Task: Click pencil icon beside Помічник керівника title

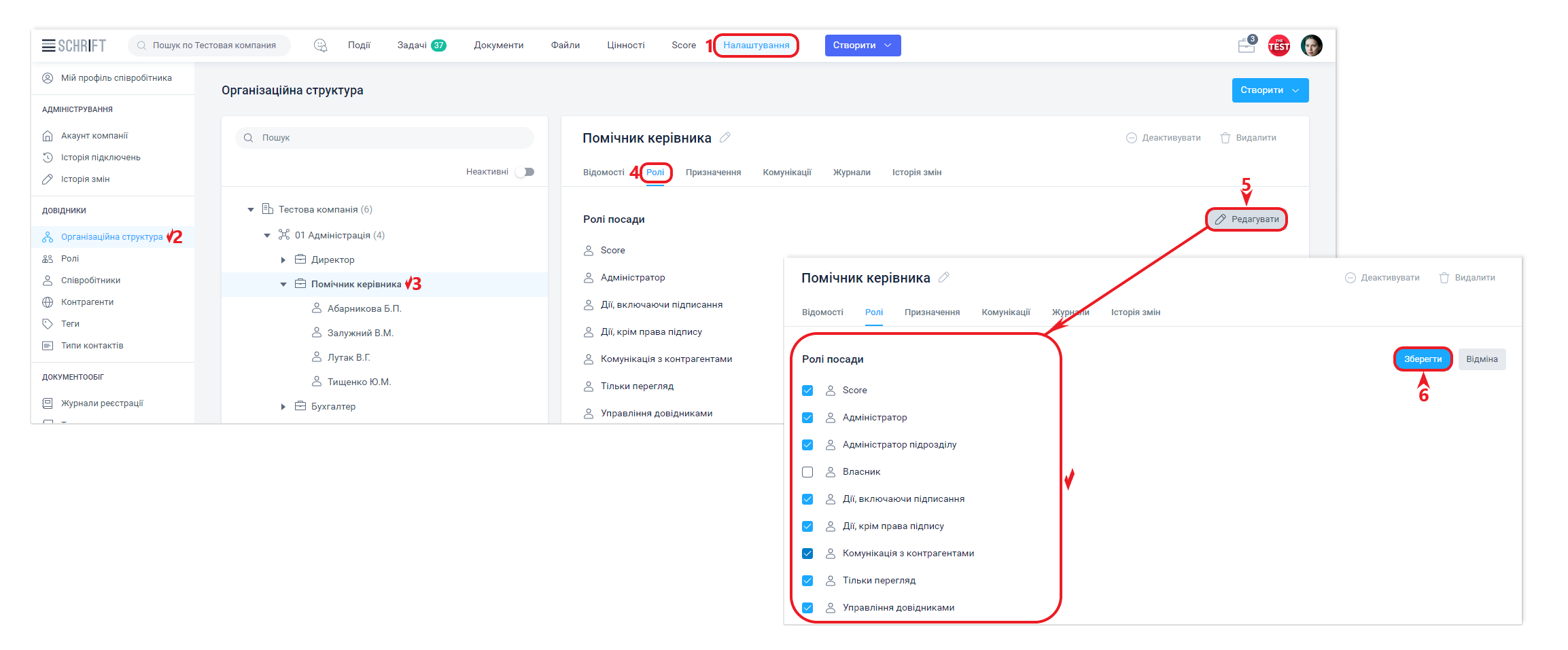Action: click(725, 137)
